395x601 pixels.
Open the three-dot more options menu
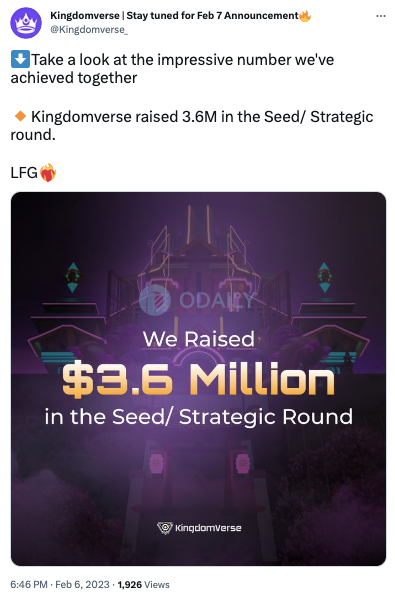(381, 16)
